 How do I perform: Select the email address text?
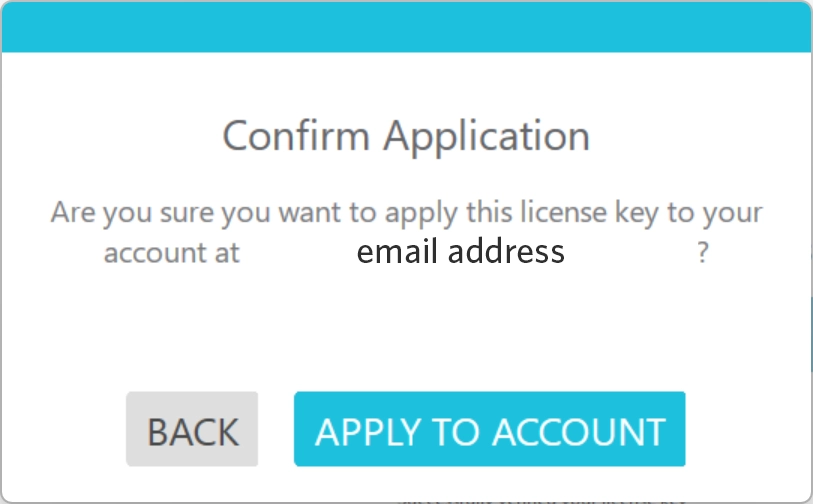460,251
